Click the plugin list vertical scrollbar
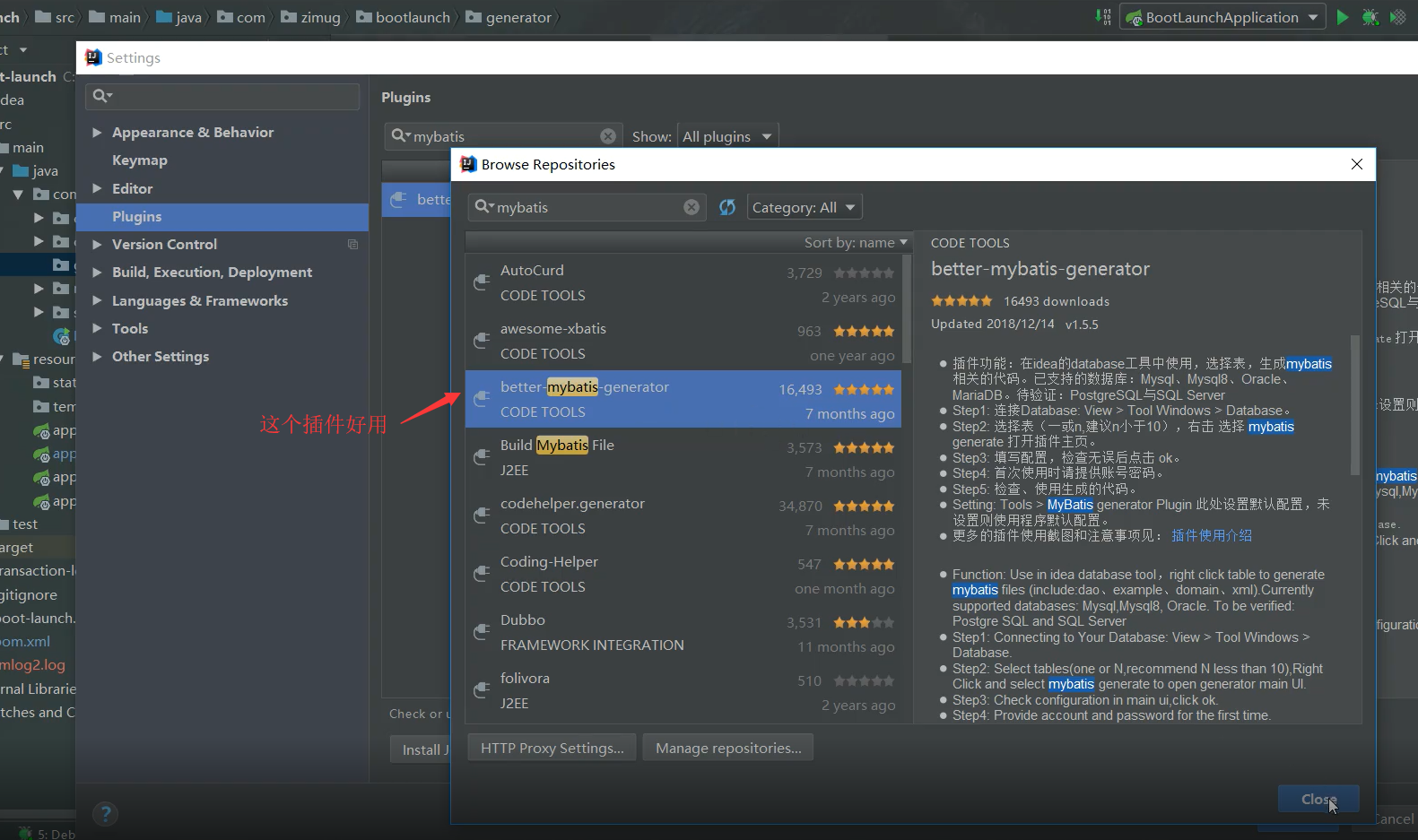 coord(907,309)
